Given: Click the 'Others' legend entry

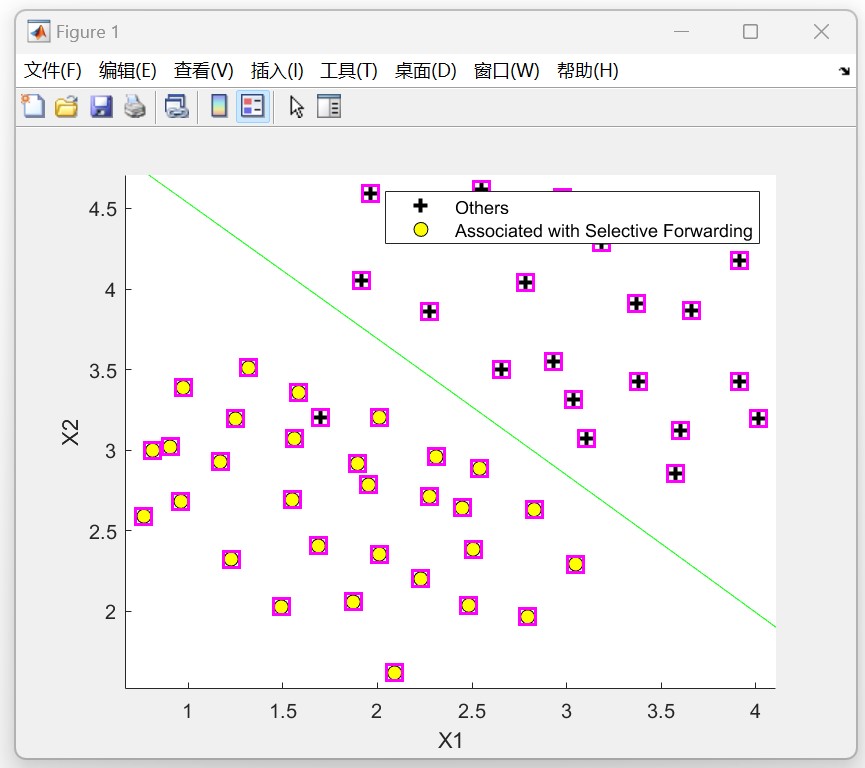Looking at the screenshot, I should pyautogui.click(x=482, y=207).
